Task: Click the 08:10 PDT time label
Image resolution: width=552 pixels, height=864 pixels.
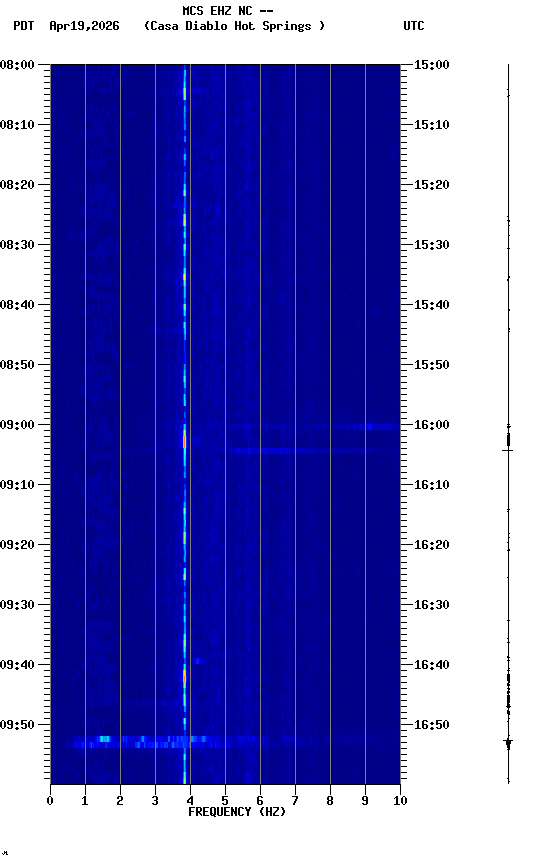Action: pos(17,125)
